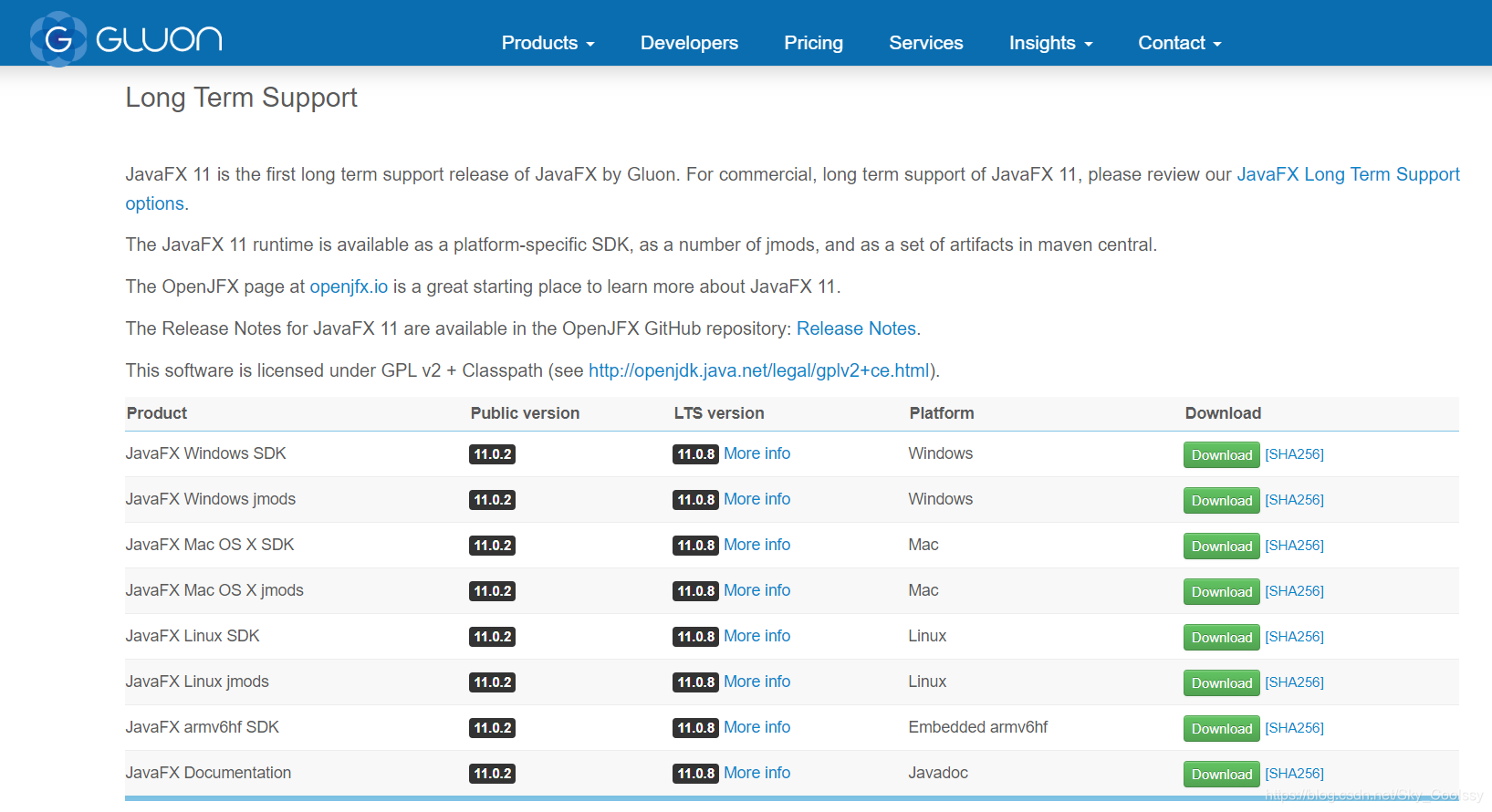Image resolution: width=1492 pixels, height=812 pixels.
Task: View SHA256 for JavaFX Windows SDK
Action: (1294, 453)
